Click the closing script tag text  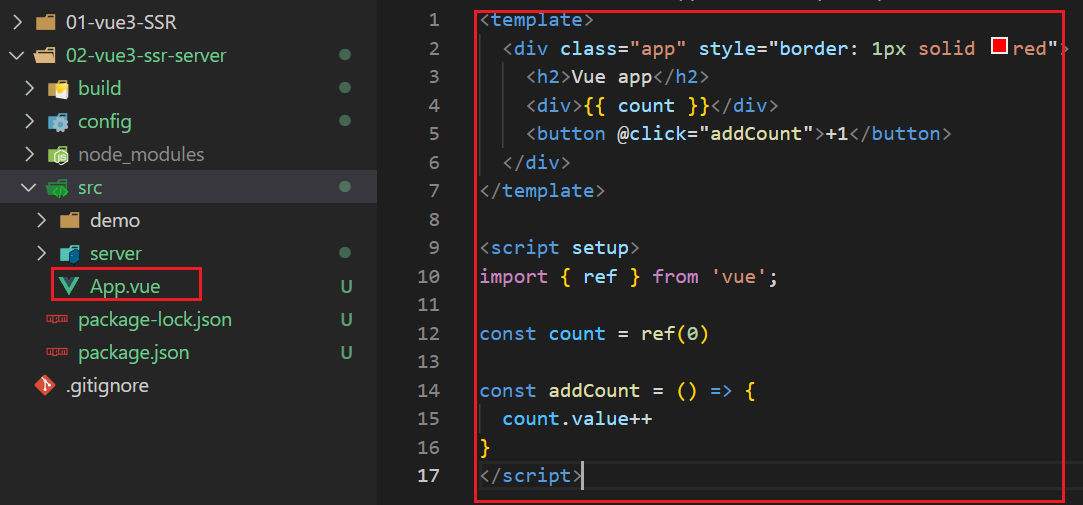531,475
